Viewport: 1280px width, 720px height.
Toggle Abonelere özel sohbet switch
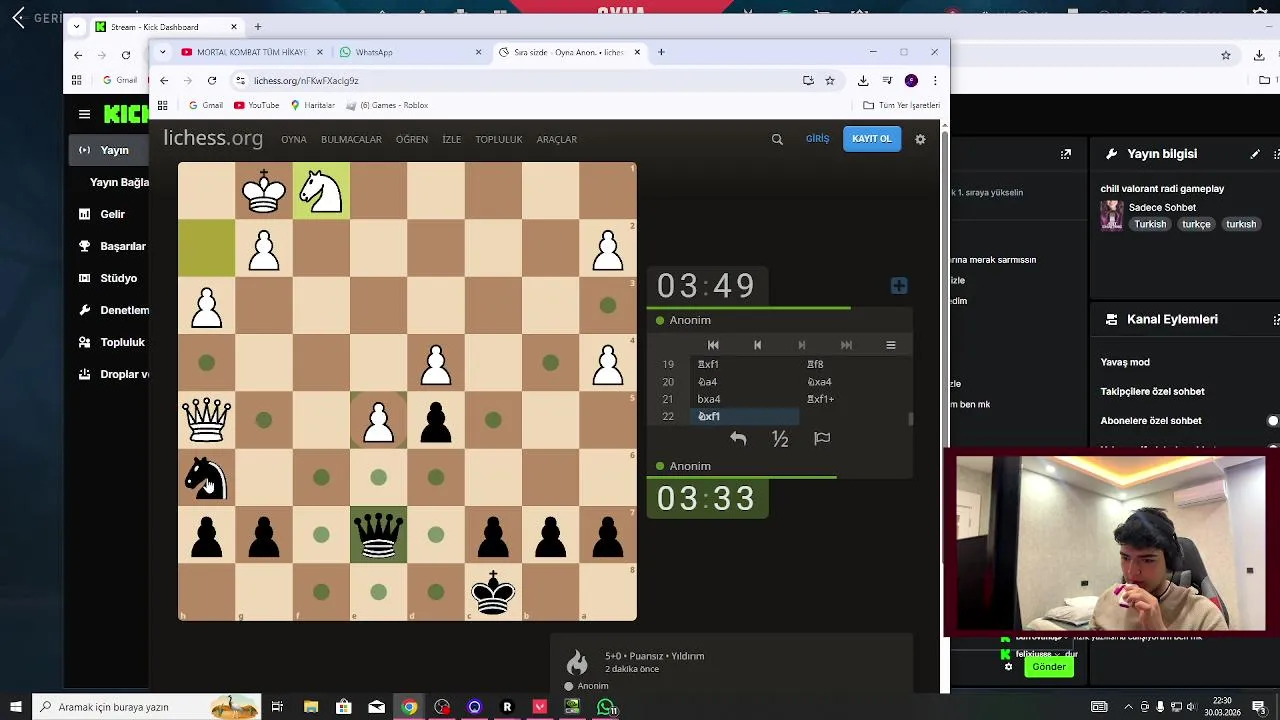pos(1272,421)
